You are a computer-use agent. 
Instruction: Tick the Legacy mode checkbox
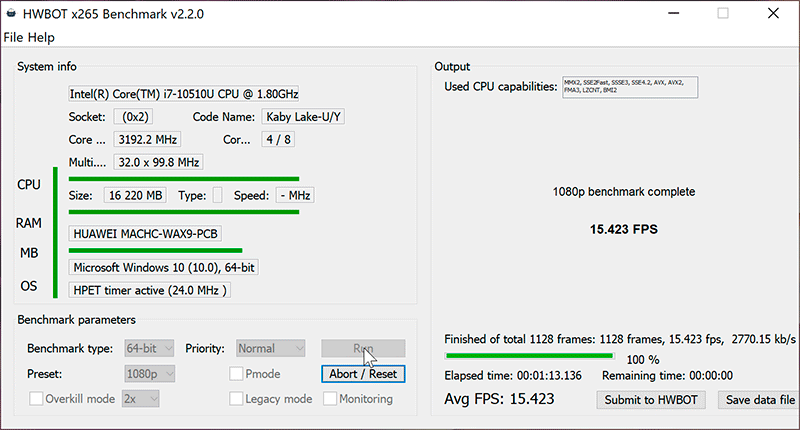coord(236,399)
